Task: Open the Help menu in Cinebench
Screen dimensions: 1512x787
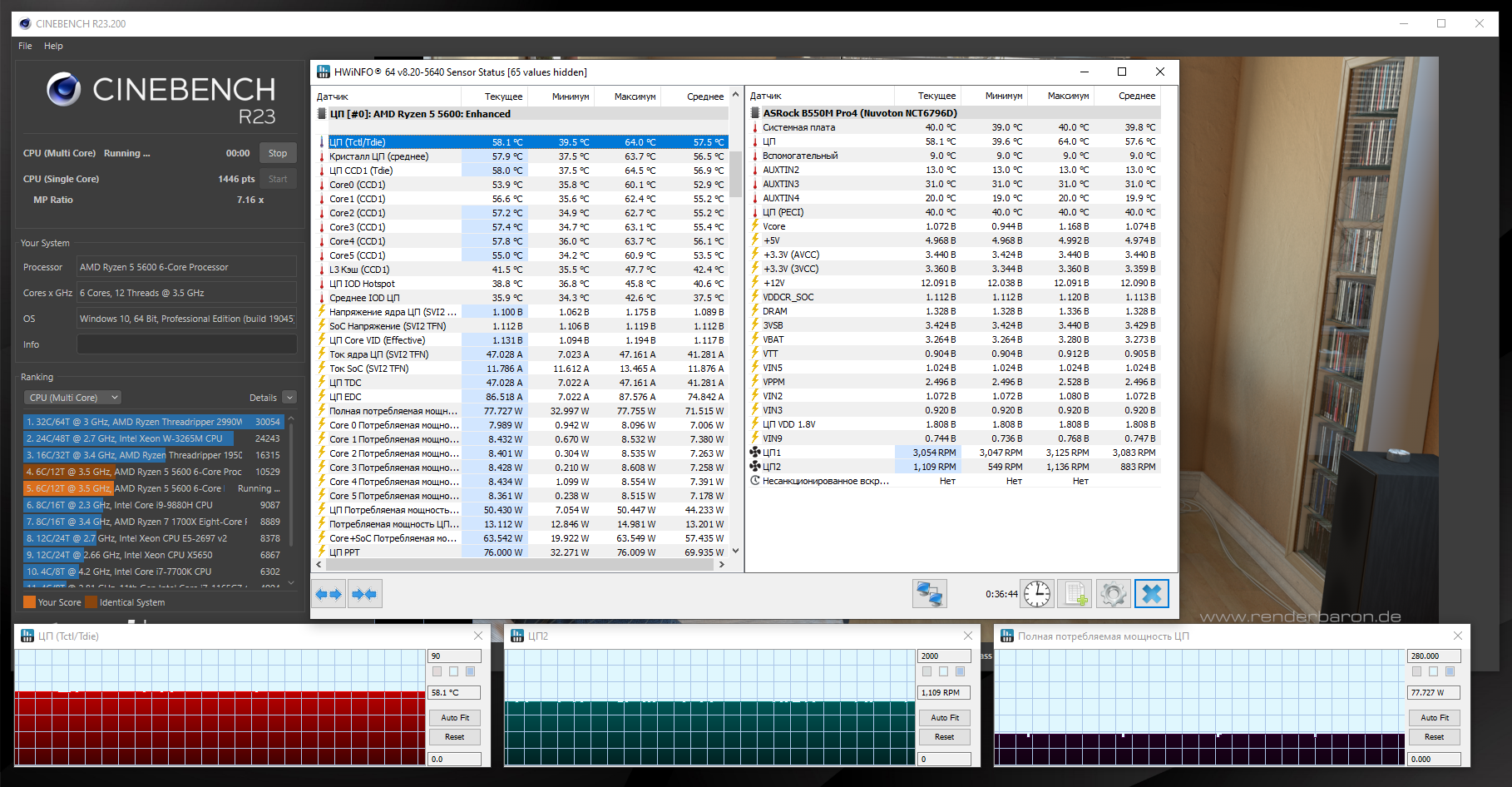Action: point(53,46)
